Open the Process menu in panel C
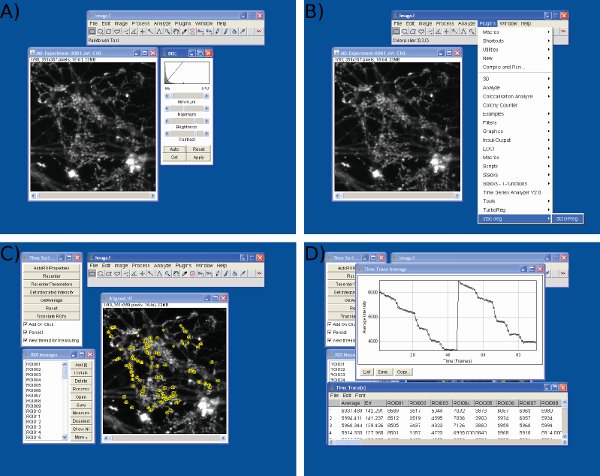This screenshot has height=476, width=600. coord(140,266)
